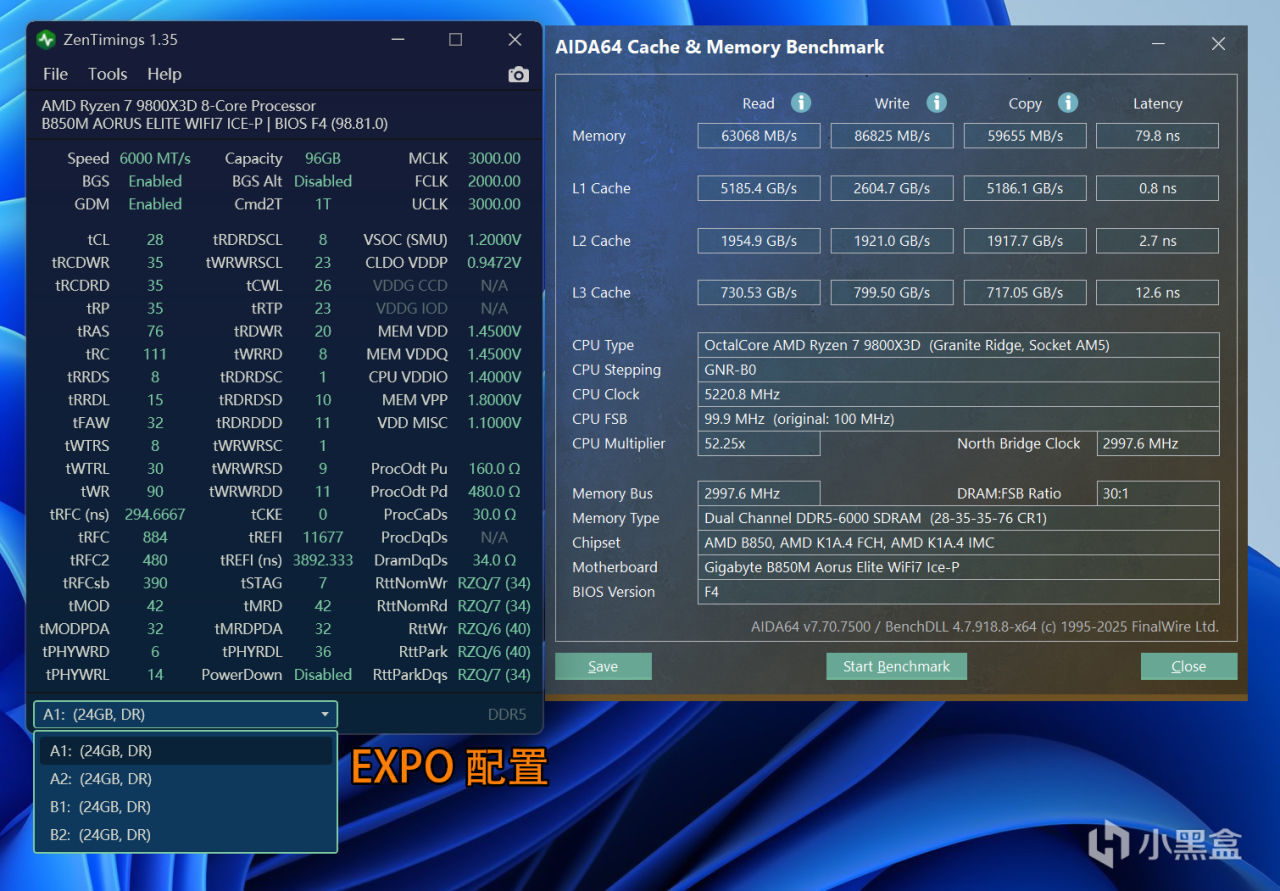This screenshot has width=1280, height=891.
Task: Click the Cmd2T value 1T
Action: (x=323, y=204)
